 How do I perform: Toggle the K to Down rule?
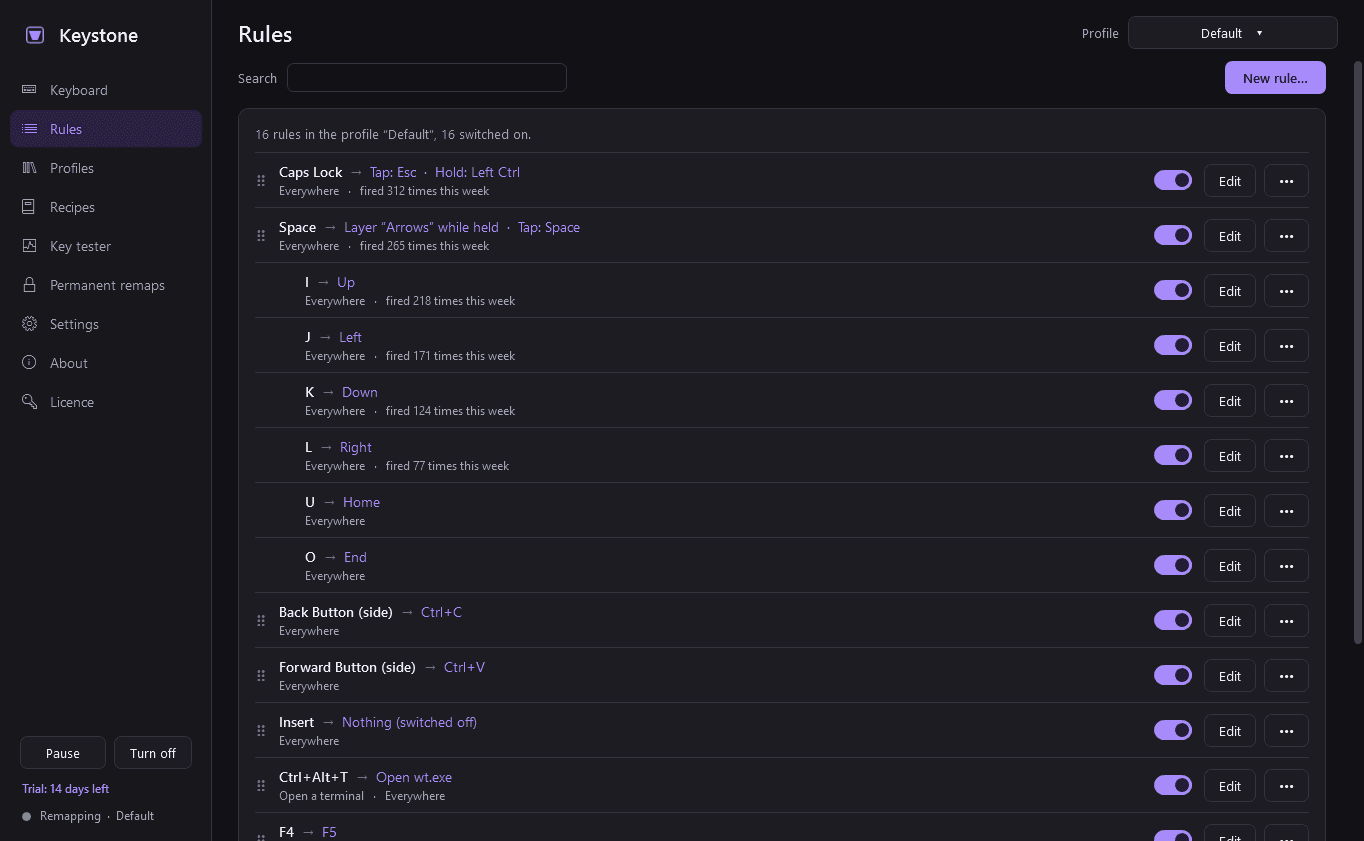[1173, 400]
